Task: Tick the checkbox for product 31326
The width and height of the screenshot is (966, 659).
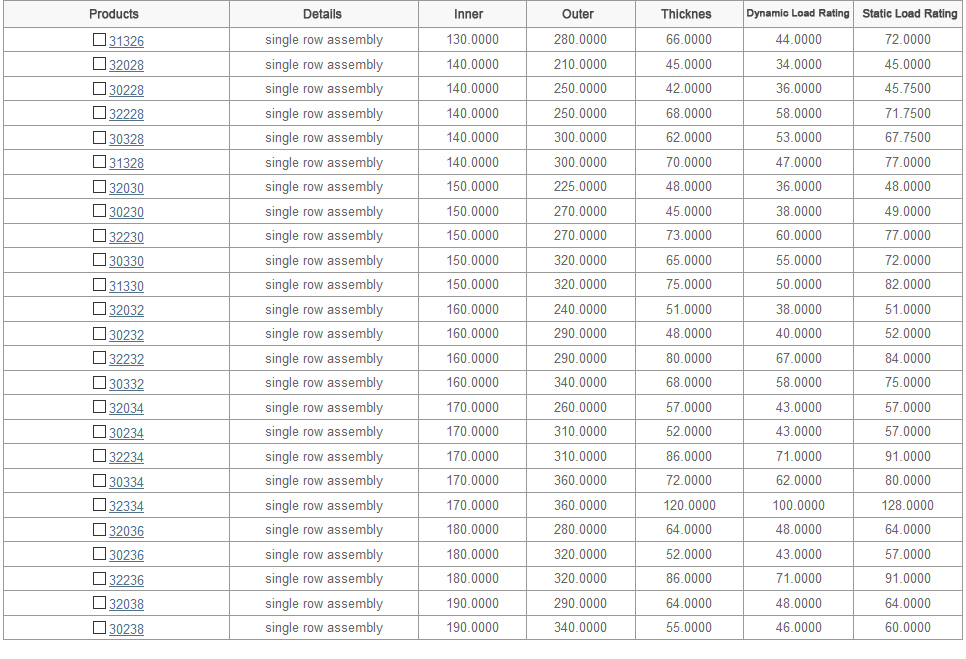Action: 99,40
